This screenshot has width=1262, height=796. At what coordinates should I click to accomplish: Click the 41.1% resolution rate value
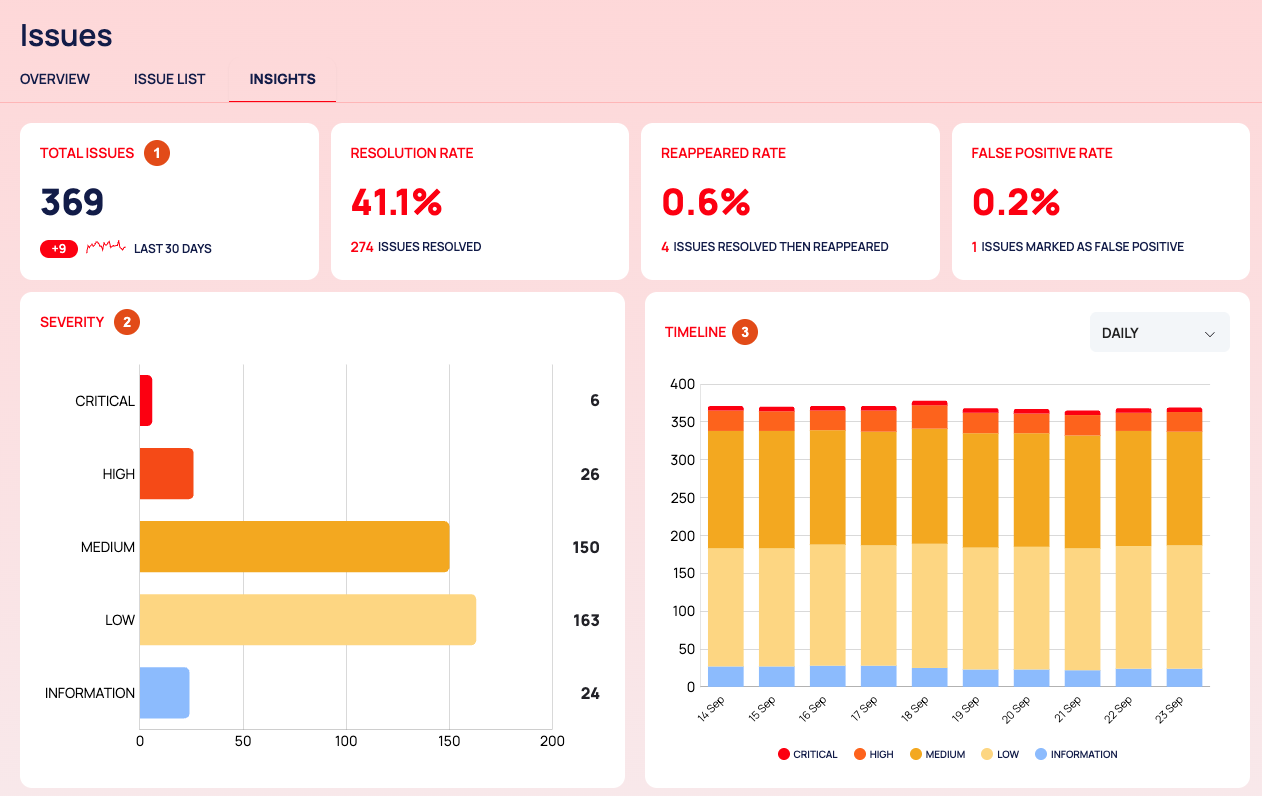396,202
